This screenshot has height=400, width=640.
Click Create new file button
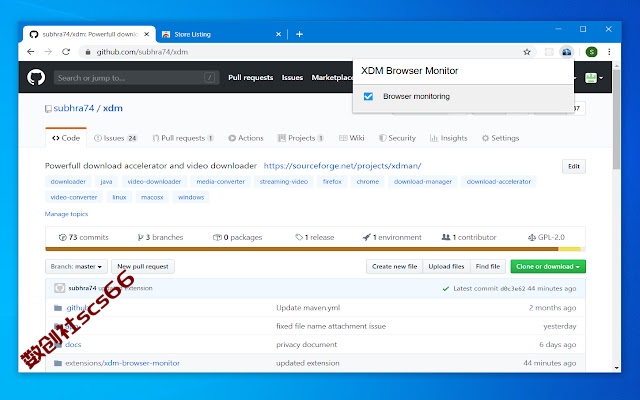[394, 267]
